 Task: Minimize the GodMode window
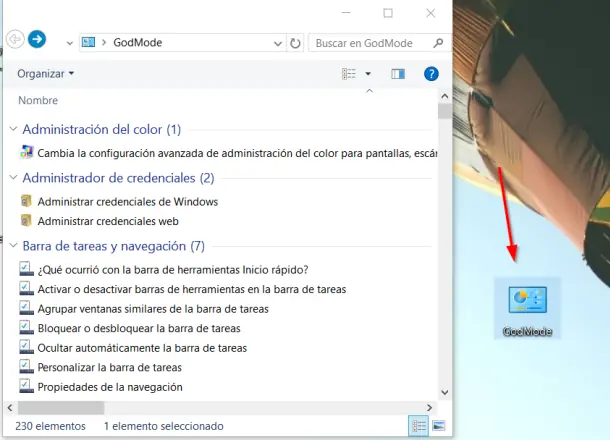[346, 13]
